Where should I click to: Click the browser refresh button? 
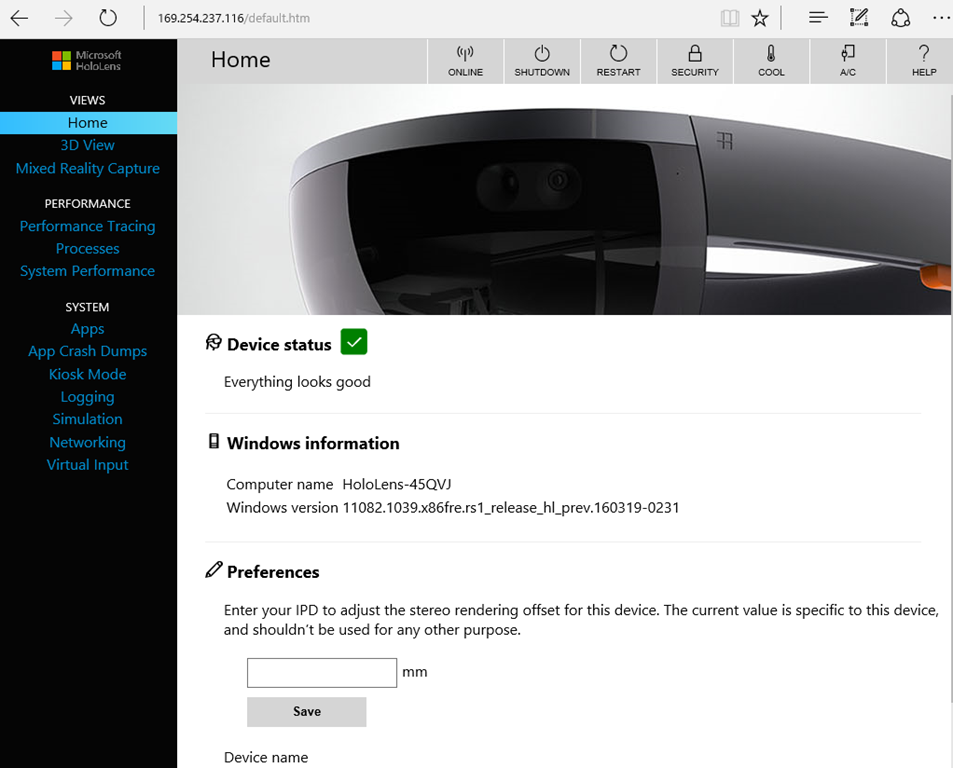point(108,18)
